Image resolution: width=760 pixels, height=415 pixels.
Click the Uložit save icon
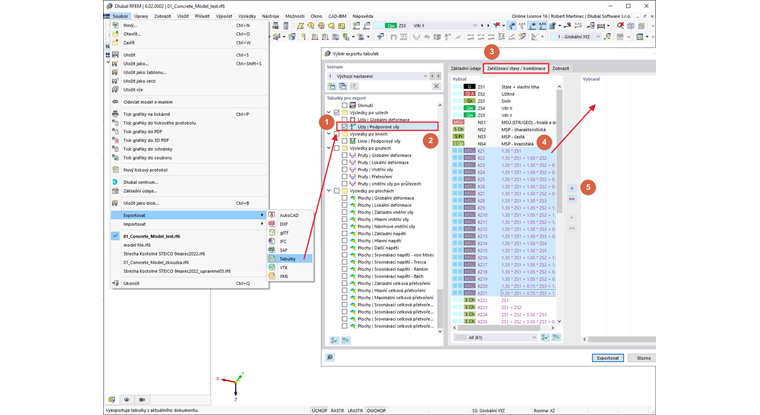pyautogui.click(x=115, y=55)
